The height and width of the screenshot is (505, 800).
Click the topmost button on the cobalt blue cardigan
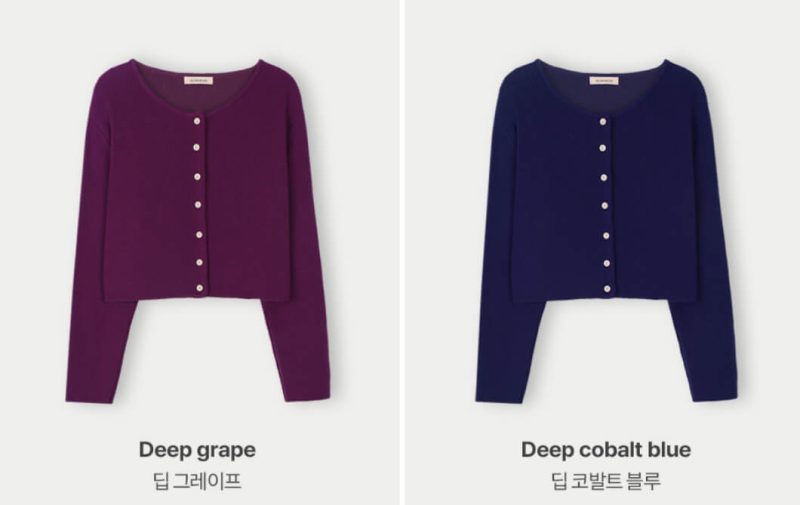603,121
